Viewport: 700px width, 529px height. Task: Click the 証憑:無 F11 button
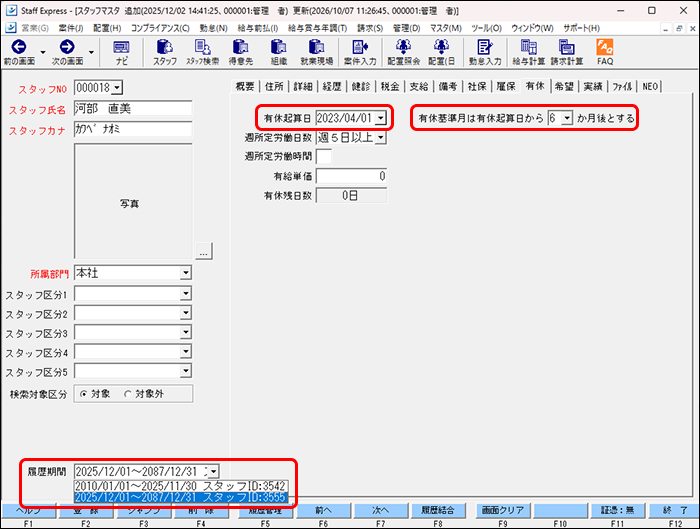coord(617,510)
